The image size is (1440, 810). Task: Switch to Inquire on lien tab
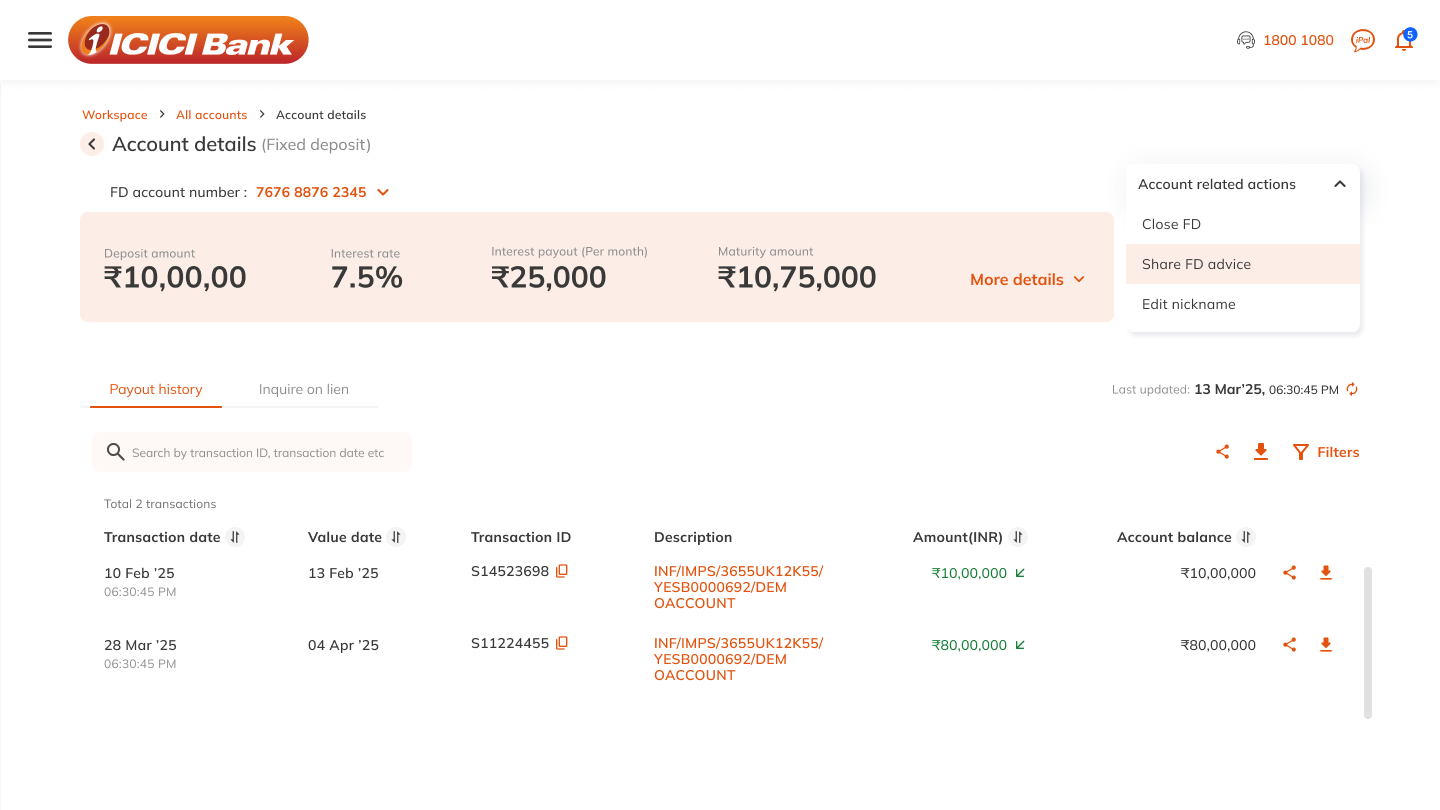pos(303,389)
